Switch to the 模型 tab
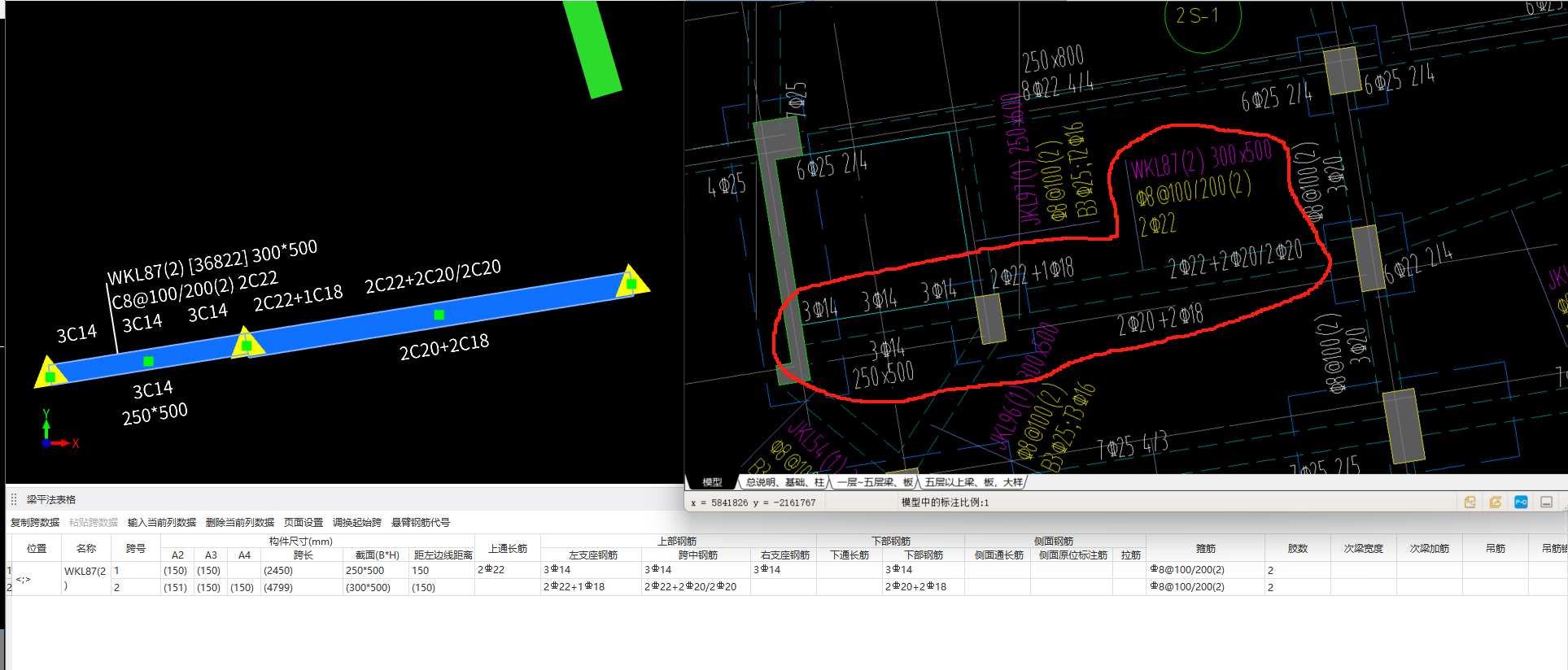This screenshot has height=670, width=1568. pos(712,482)
